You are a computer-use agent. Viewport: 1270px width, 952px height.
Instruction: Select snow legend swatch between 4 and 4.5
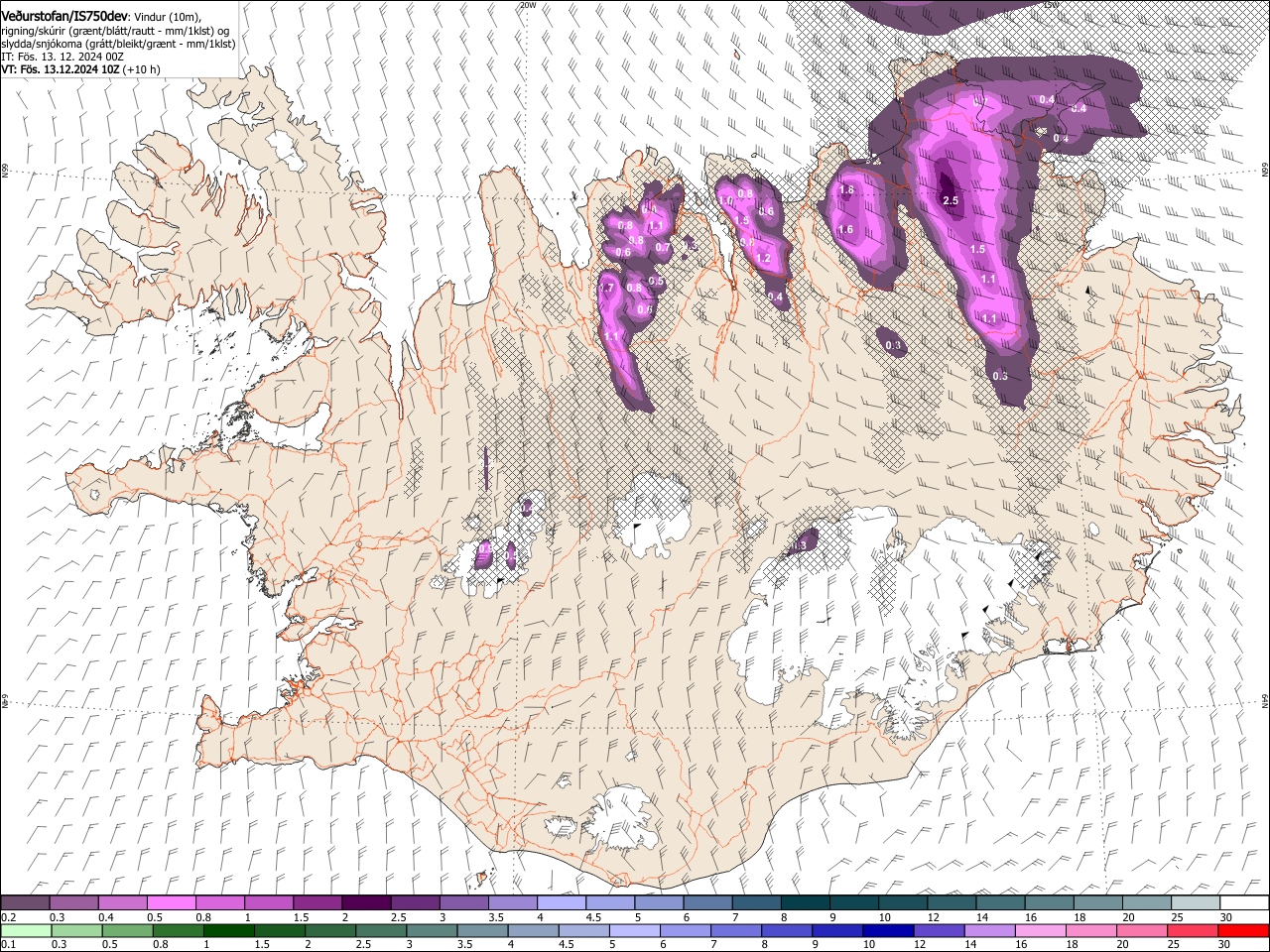(562, 903)
